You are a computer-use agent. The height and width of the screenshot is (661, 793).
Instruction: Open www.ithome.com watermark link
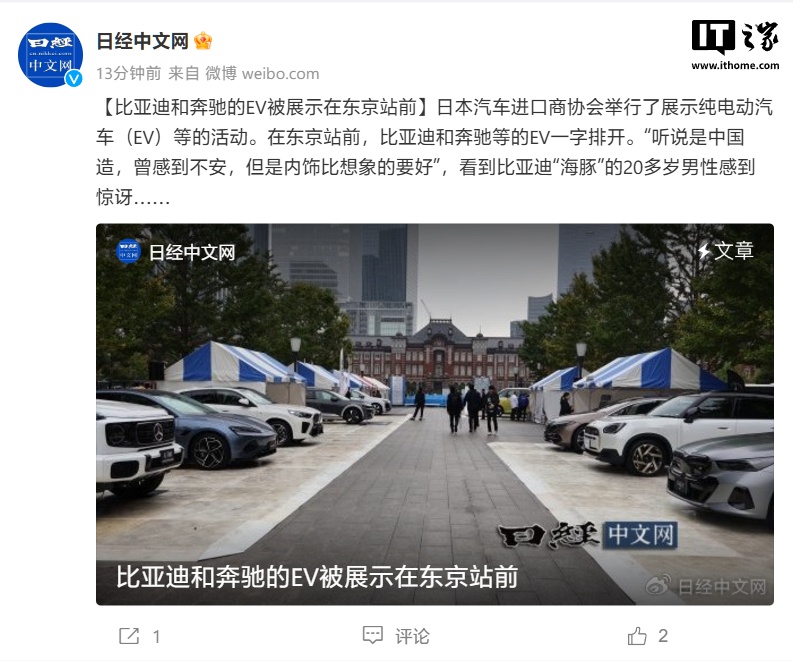point(735,65)
